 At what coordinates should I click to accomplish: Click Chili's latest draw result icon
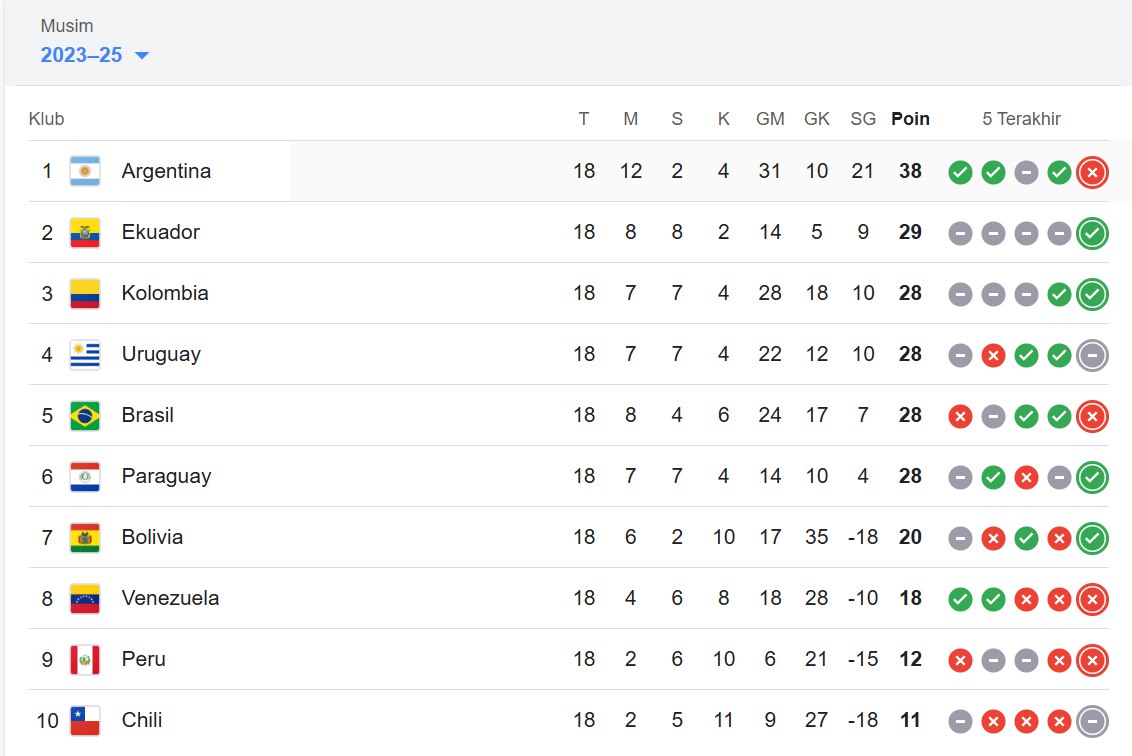click(1092, 721)
